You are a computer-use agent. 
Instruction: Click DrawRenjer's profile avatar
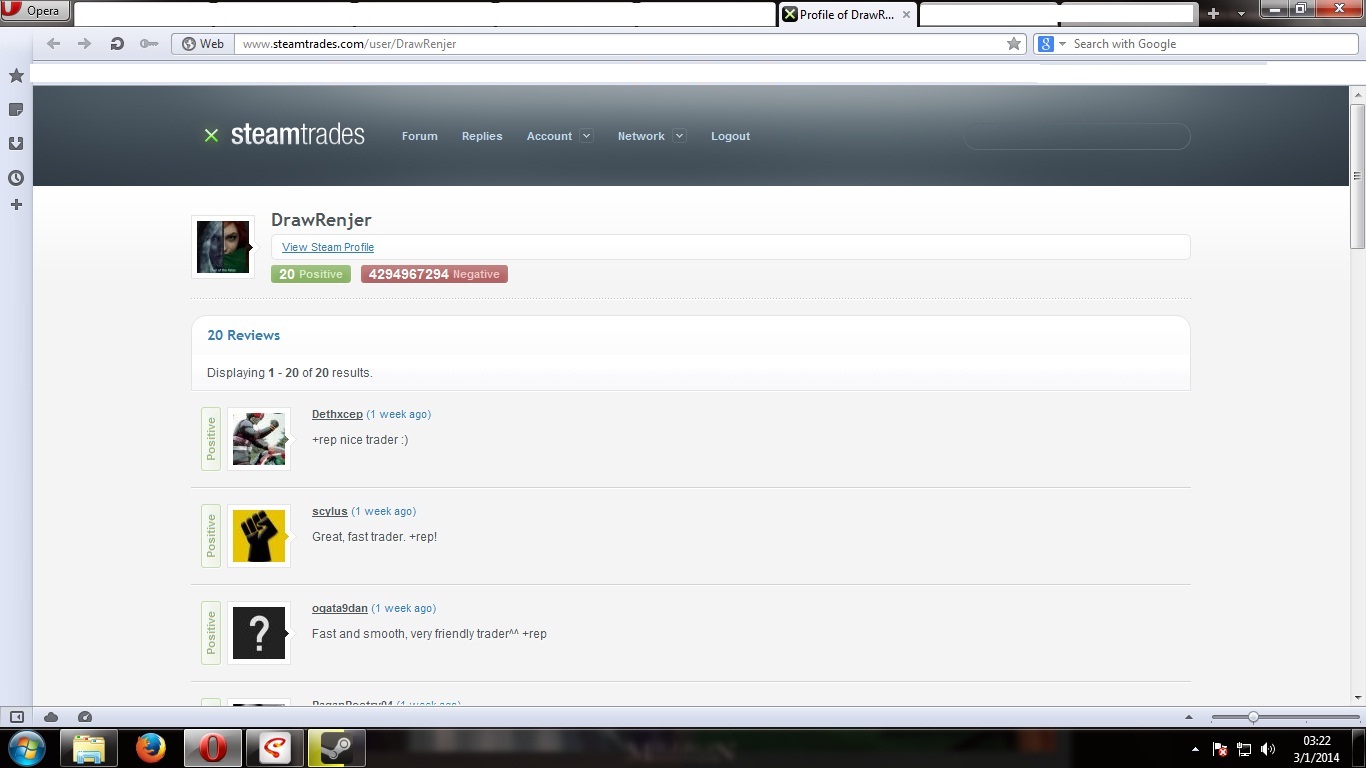tap(222, 247)
